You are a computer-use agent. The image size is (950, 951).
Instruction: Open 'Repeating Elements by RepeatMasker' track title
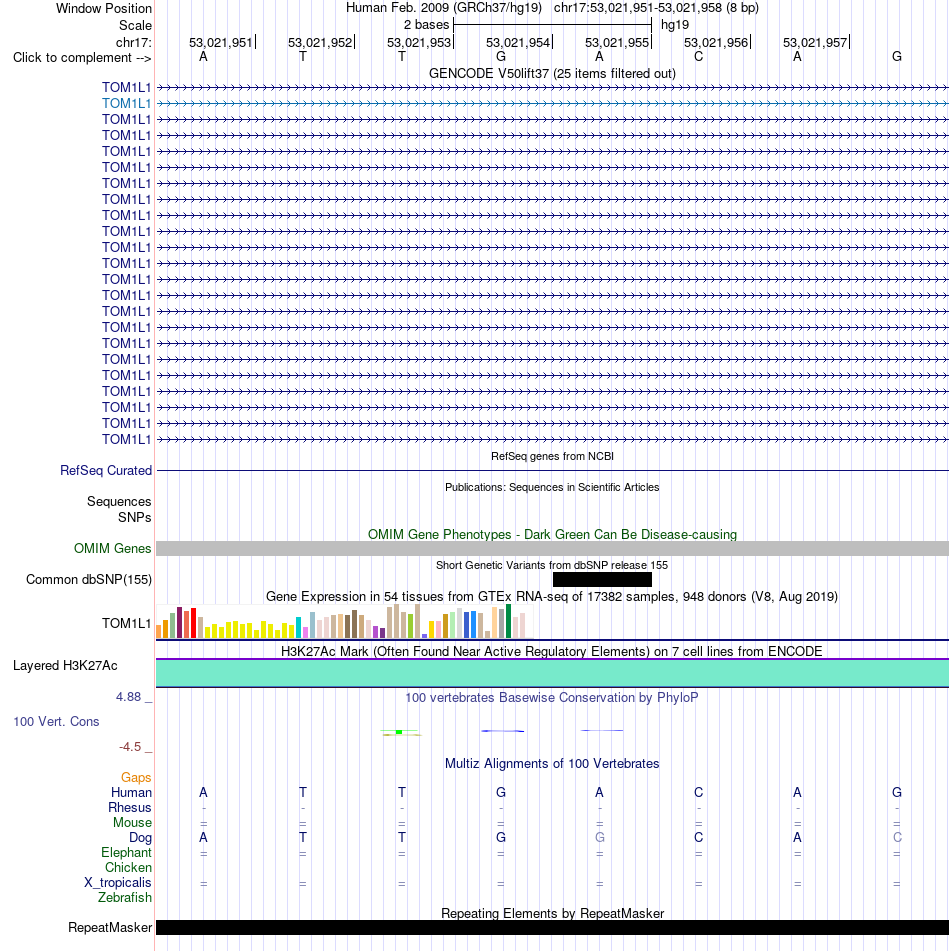tap(552, 913)
